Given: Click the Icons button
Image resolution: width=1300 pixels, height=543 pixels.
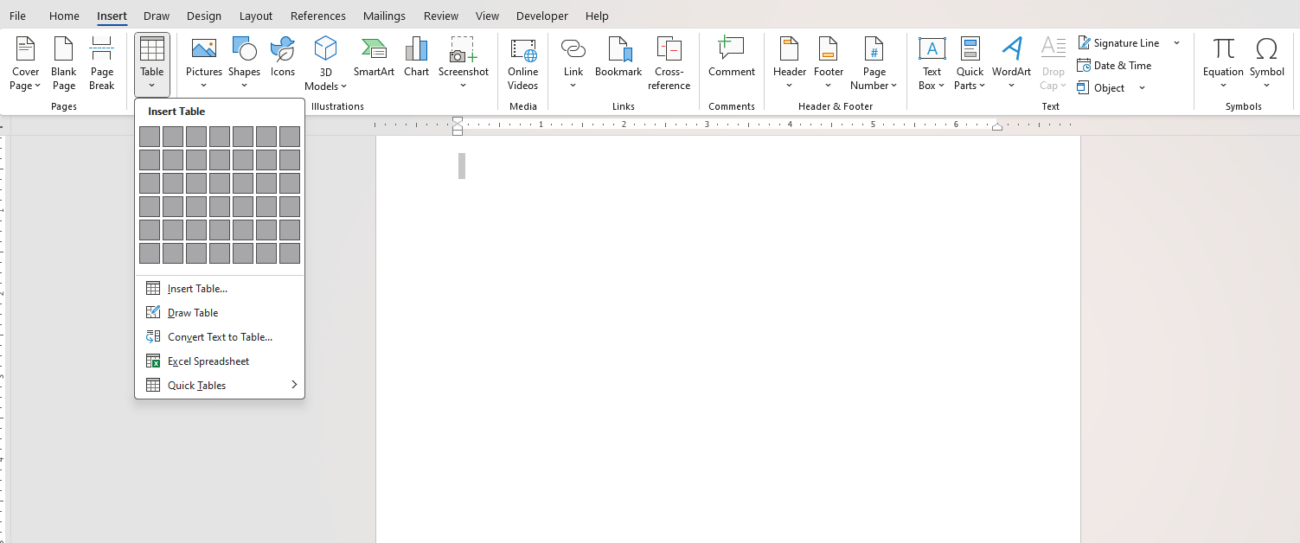Looking at the screenshot, I should coord(283,57).
